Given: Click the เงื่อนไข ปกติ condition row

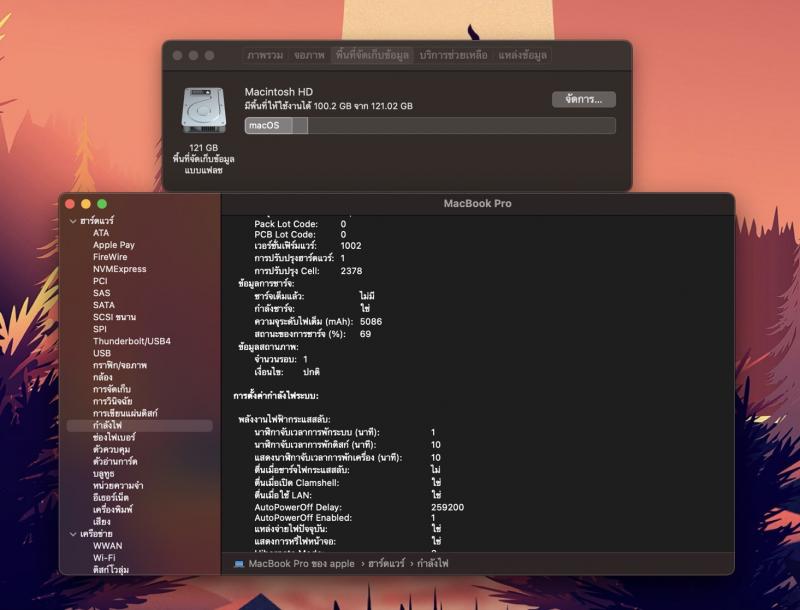Looking at the screenshot, I should point(287,372).
